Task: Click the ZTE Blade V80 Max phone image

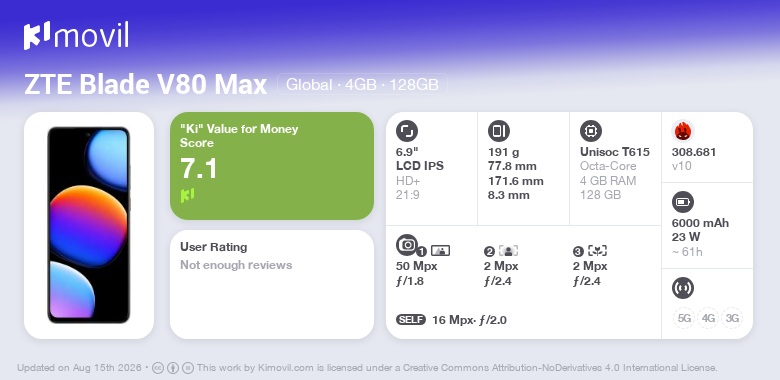Action: (89, 225)
